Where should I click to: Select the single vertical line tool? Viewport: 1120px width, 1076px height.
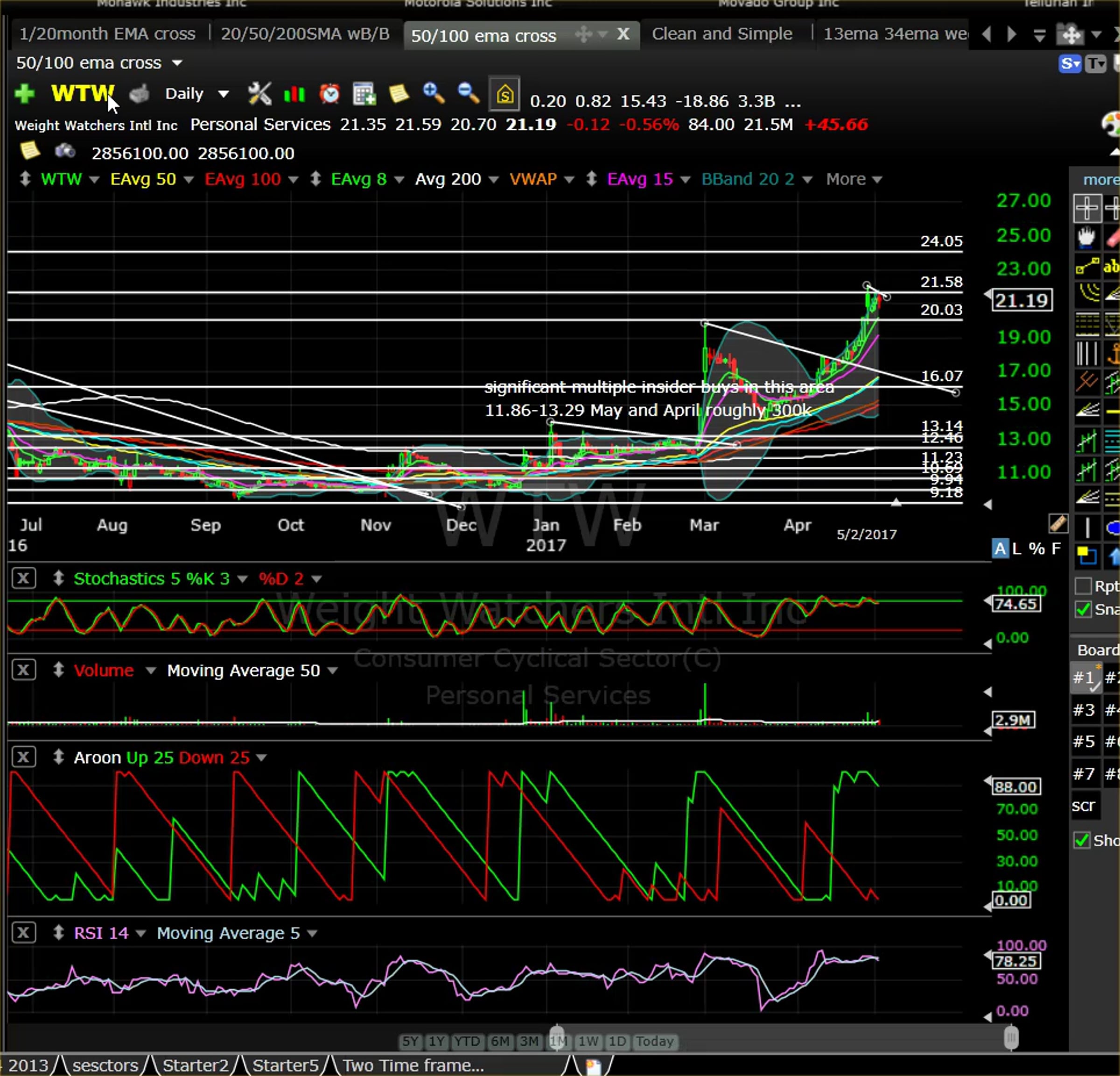point(1087,527)
